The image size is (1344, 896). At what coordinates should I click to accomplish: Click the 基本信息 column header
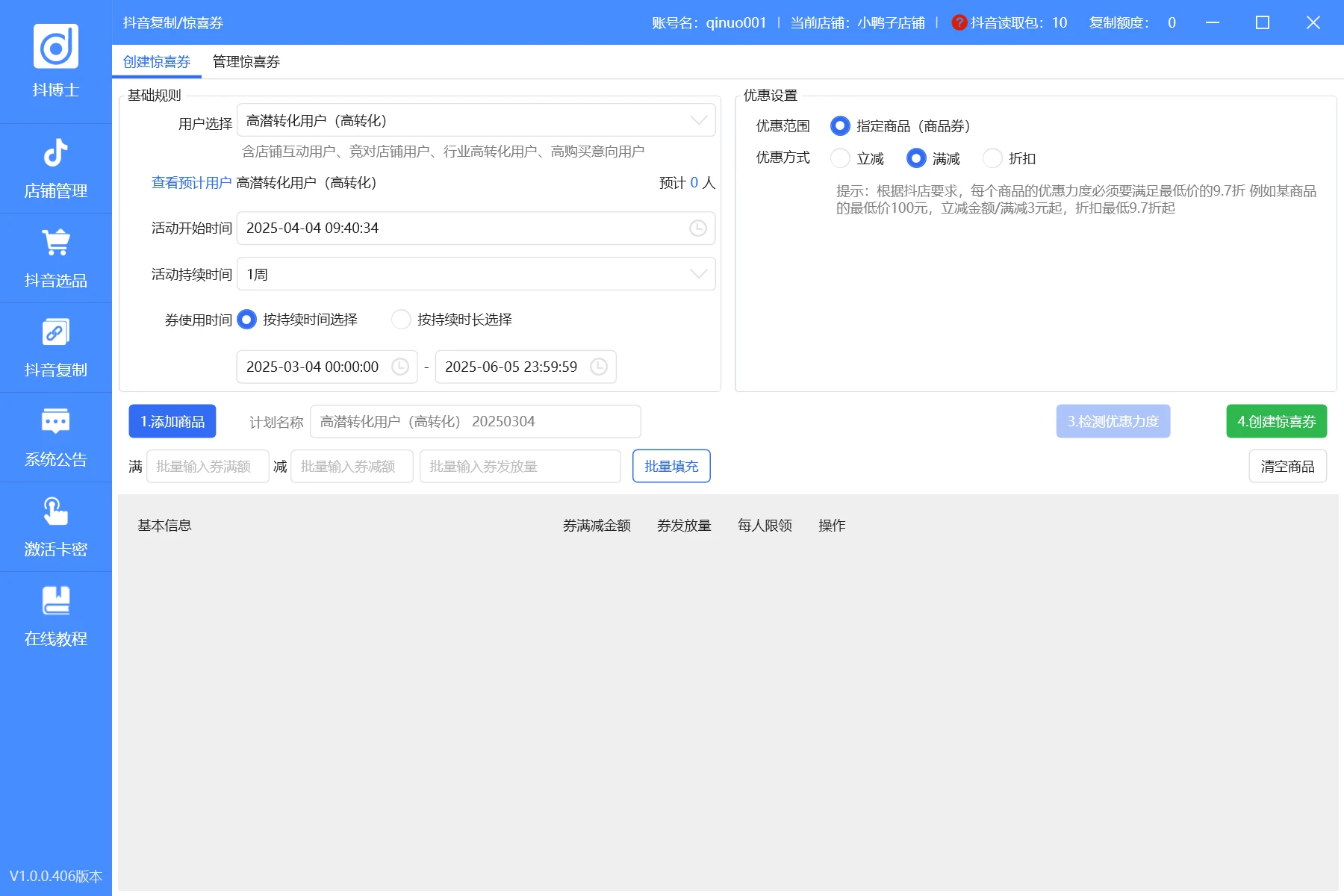[164, 526]
